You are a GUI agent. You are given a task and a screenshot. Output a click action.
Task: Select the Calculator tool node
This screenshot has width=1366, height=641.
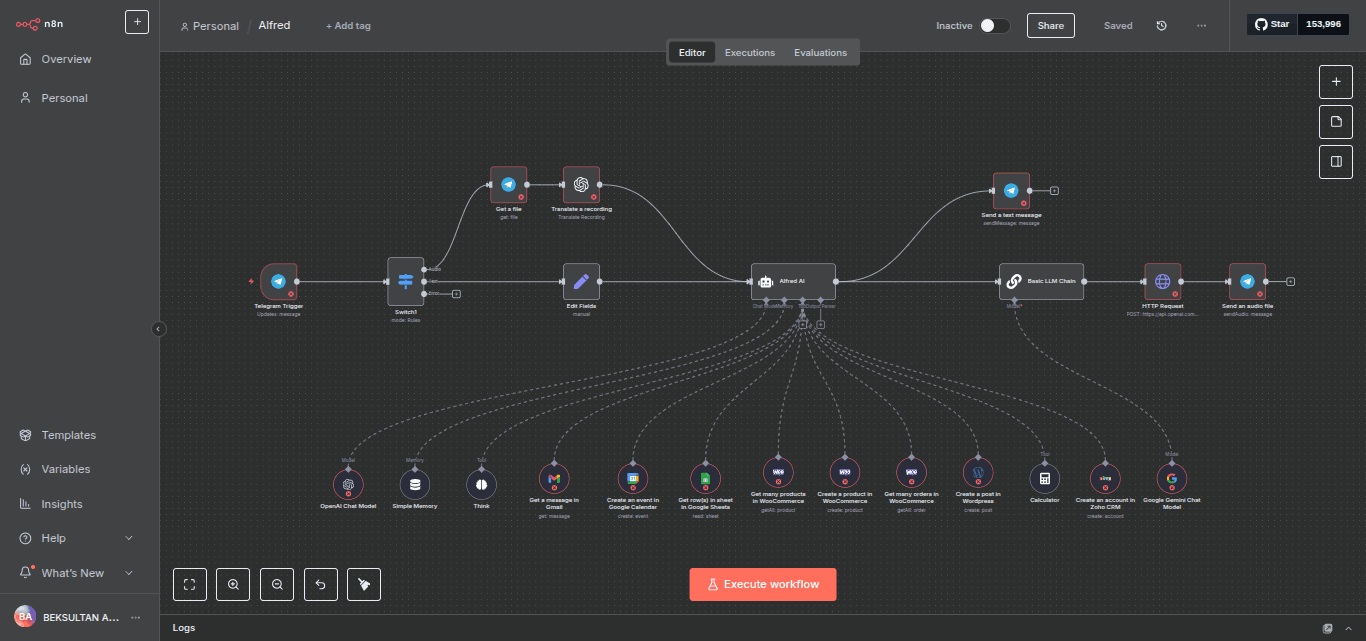tap(1044, 479)
